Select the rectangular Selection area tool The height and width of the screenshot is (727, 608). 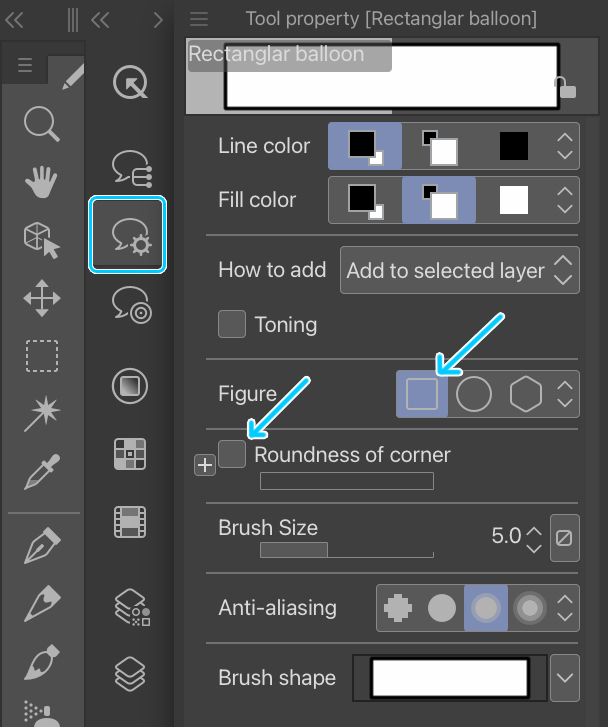click(x=42, y=355)
